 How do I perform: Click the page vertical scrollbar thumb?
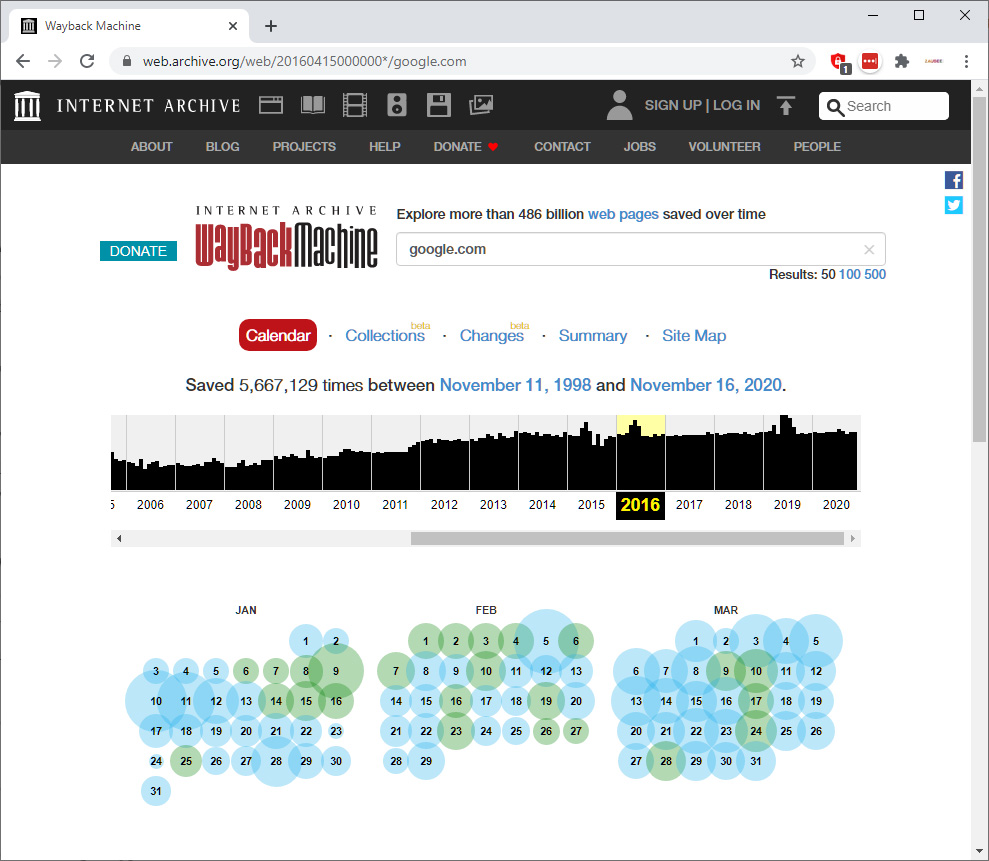[x=979, y=269]
